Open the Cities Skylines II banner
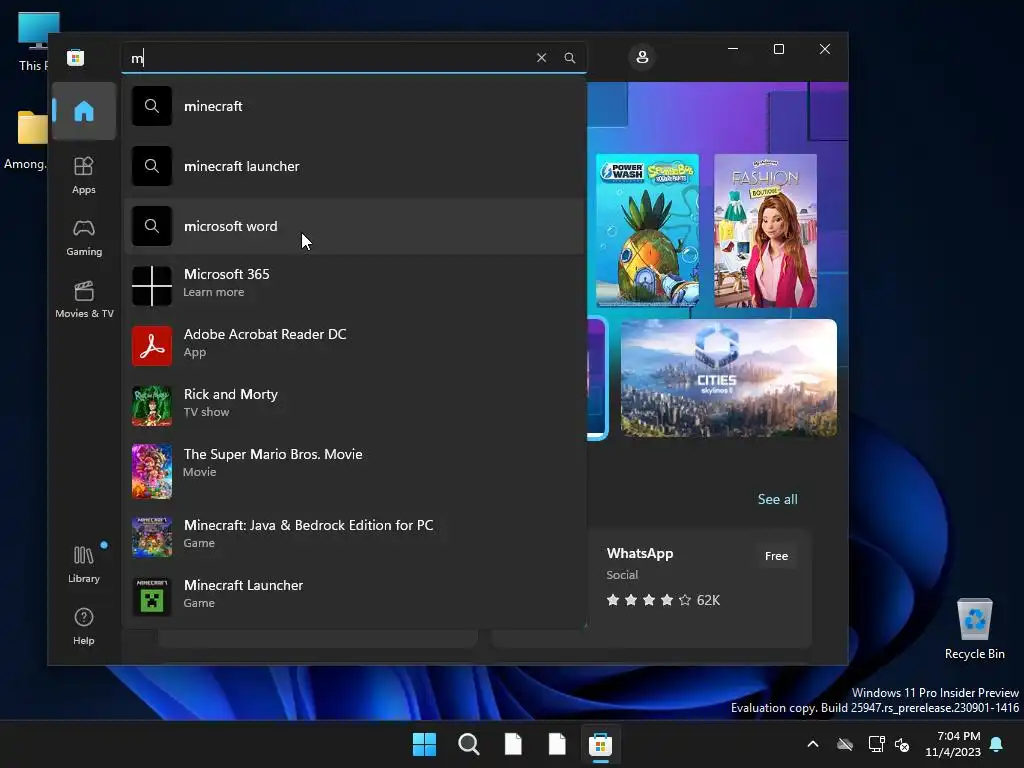The image size is (1024, 768). pyautogui.click(x=728, y=377)
